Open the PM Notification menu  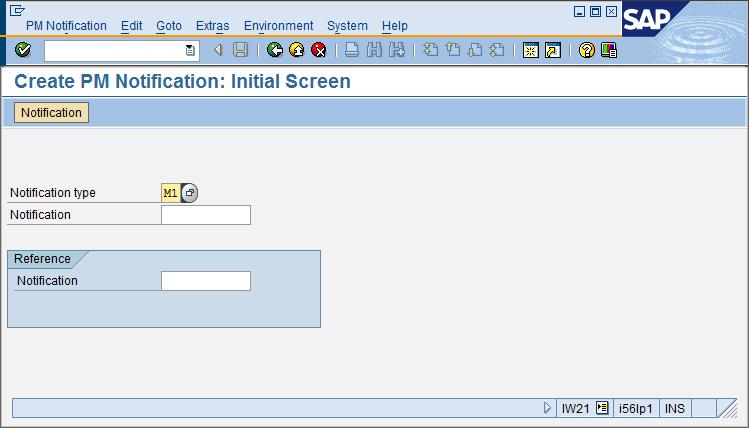66,26
